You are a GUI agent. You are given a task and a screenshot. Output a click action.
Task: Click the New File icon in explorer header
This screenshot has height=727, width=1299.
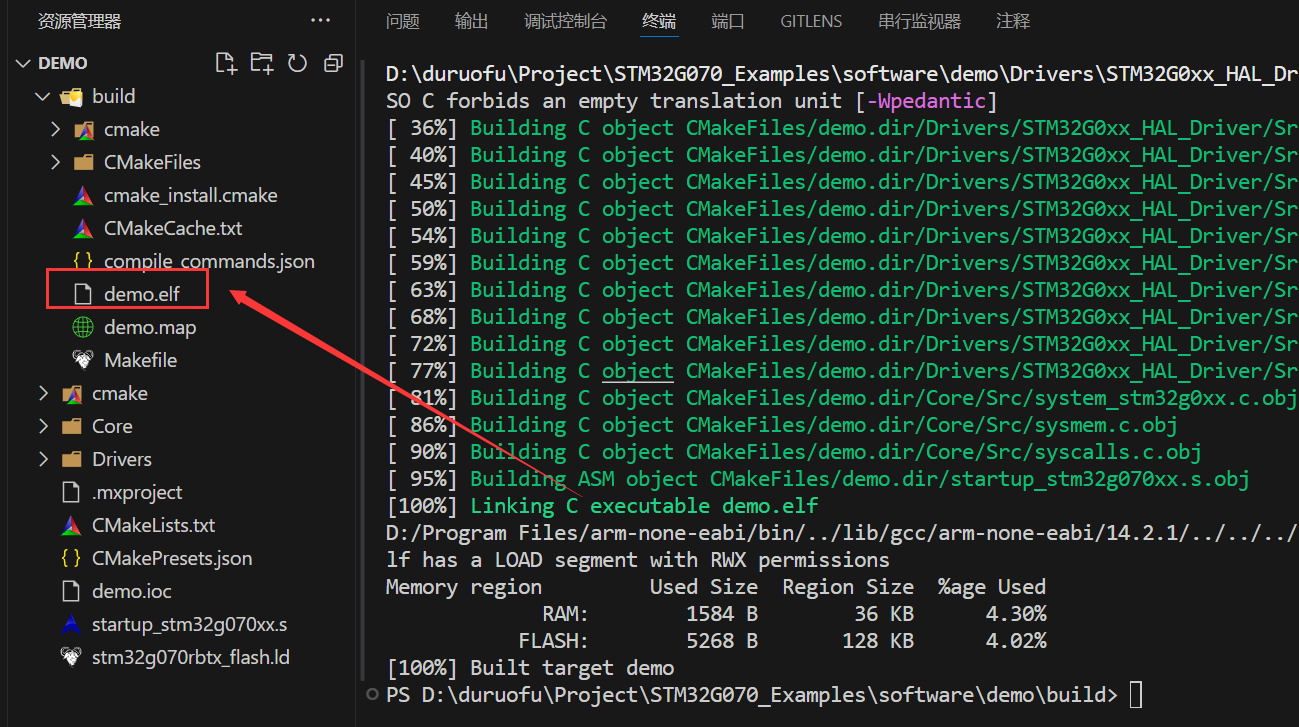point(227,63)
